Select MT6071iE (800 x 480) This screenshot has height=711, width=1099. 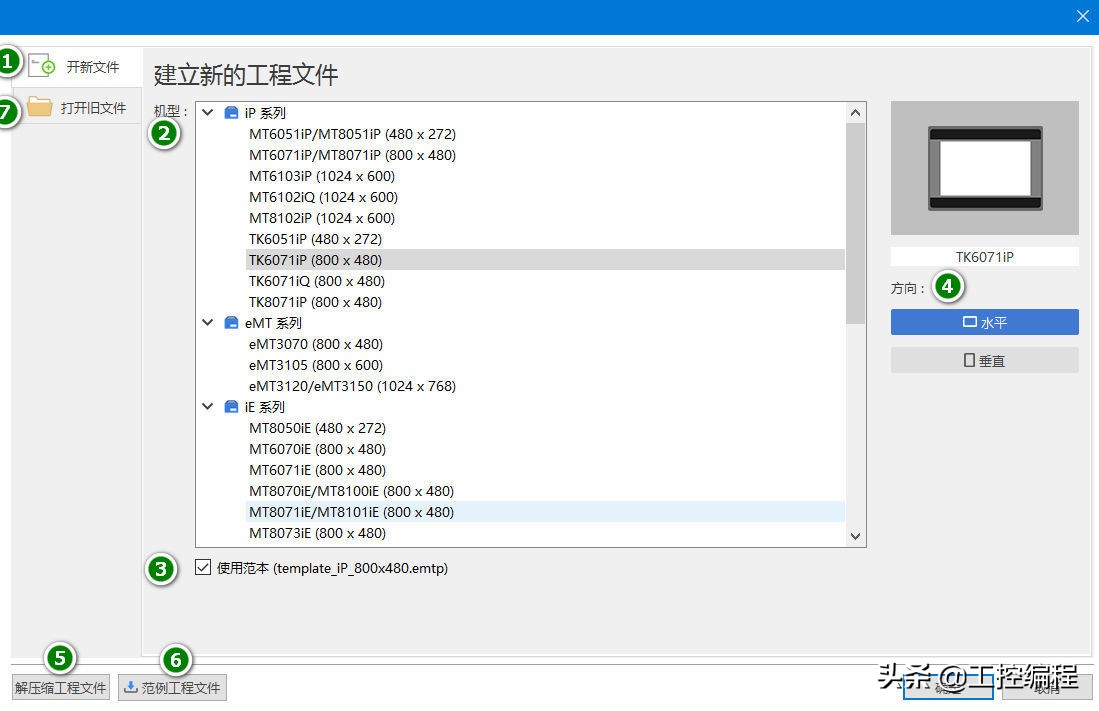[x=318, y=470]
